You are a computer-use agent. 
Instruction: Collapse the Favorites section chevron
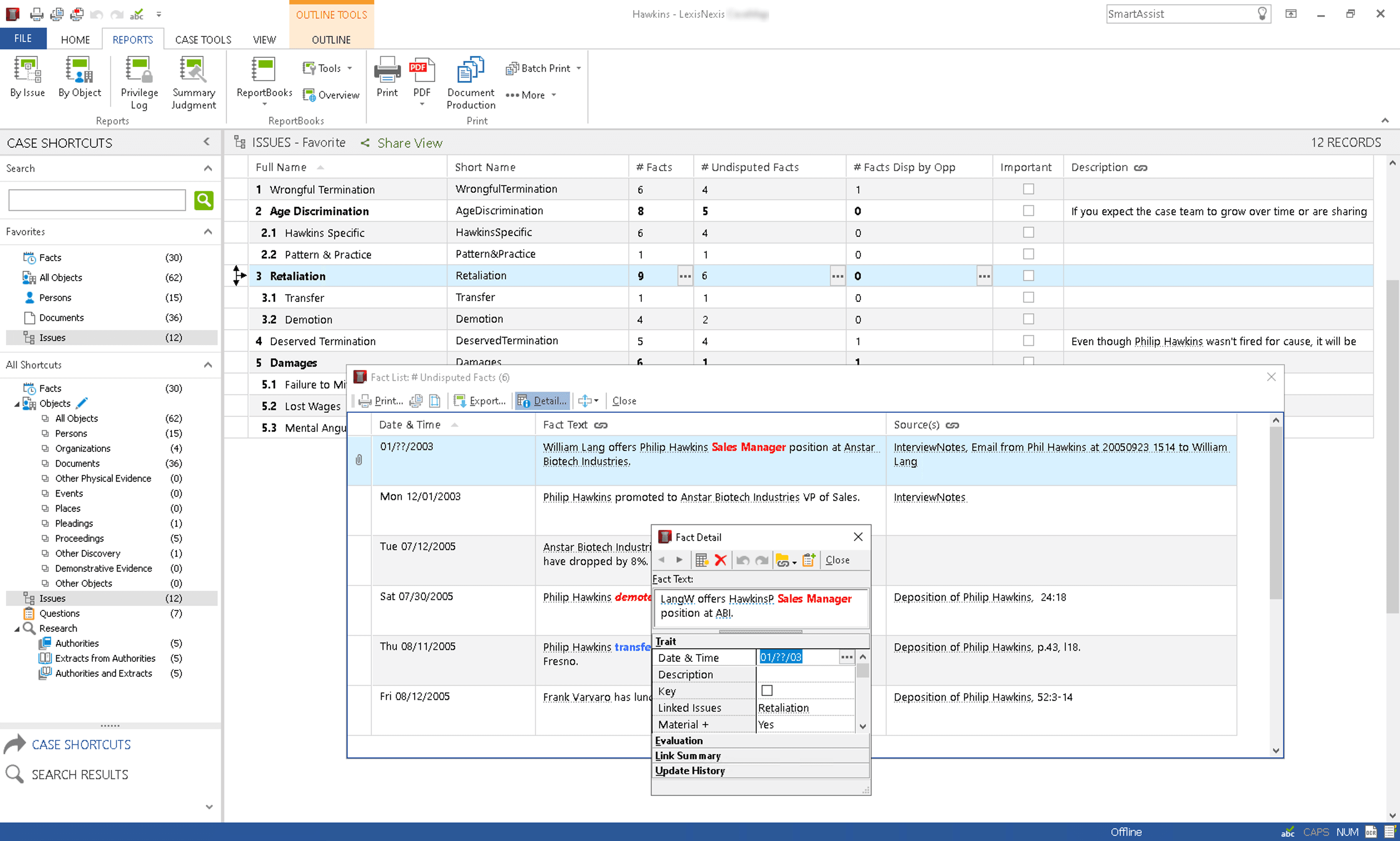[x=208, y=232]
